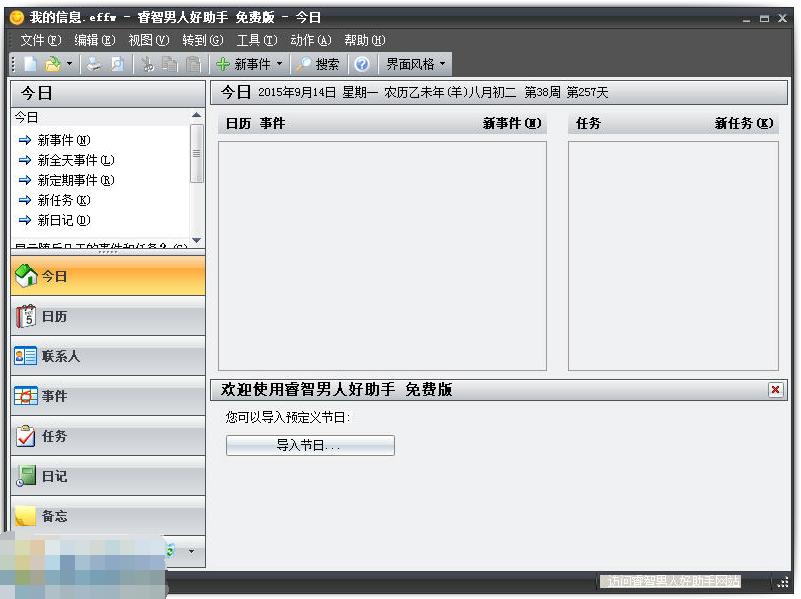801x599 pixels.
Task: Click the sidebar scrollbar up arrow
Action: pyautogui.click(x=197, y=115)
